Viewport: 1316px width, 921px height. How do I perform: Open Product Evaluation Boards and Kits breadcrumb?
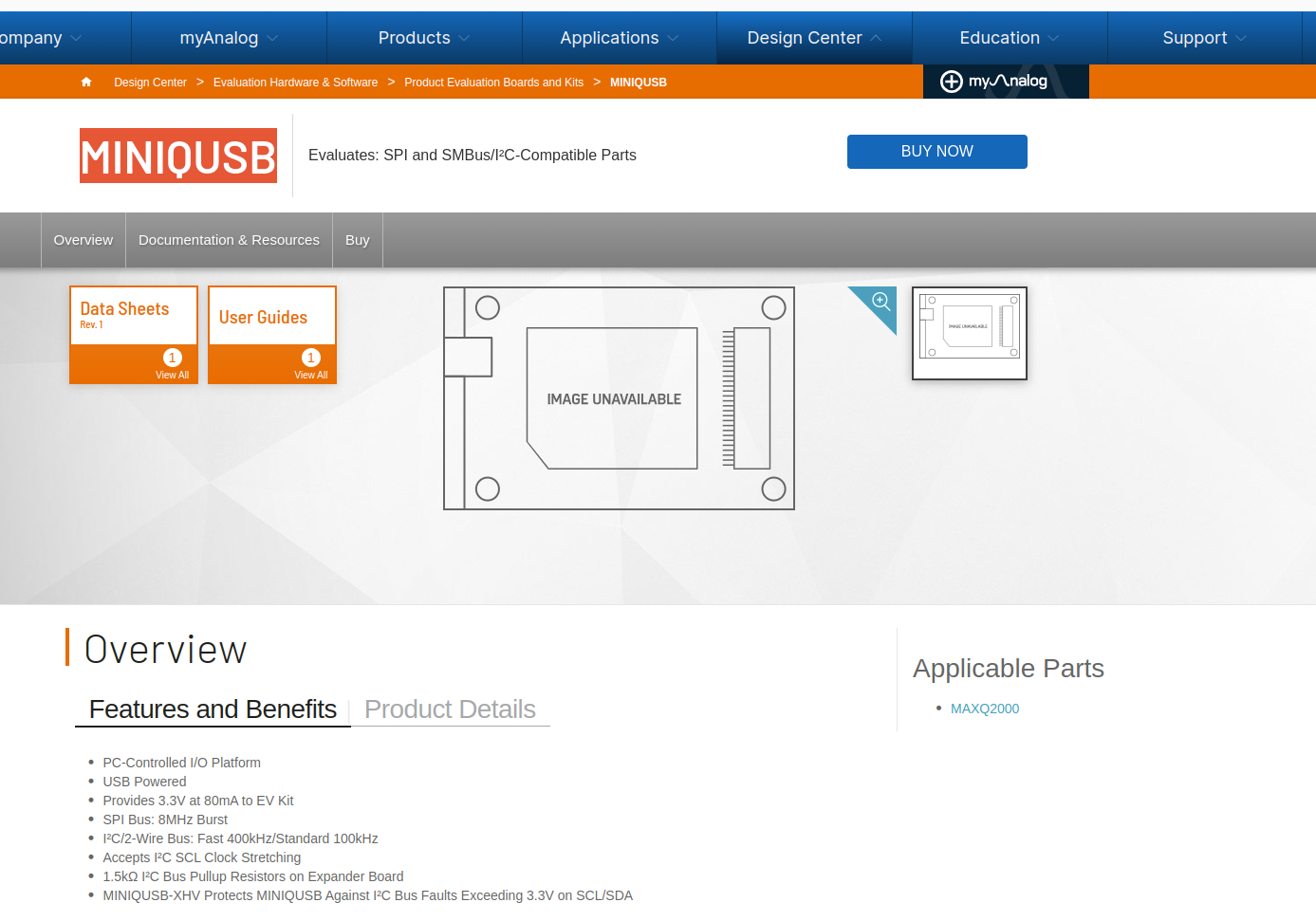[493, 83]
